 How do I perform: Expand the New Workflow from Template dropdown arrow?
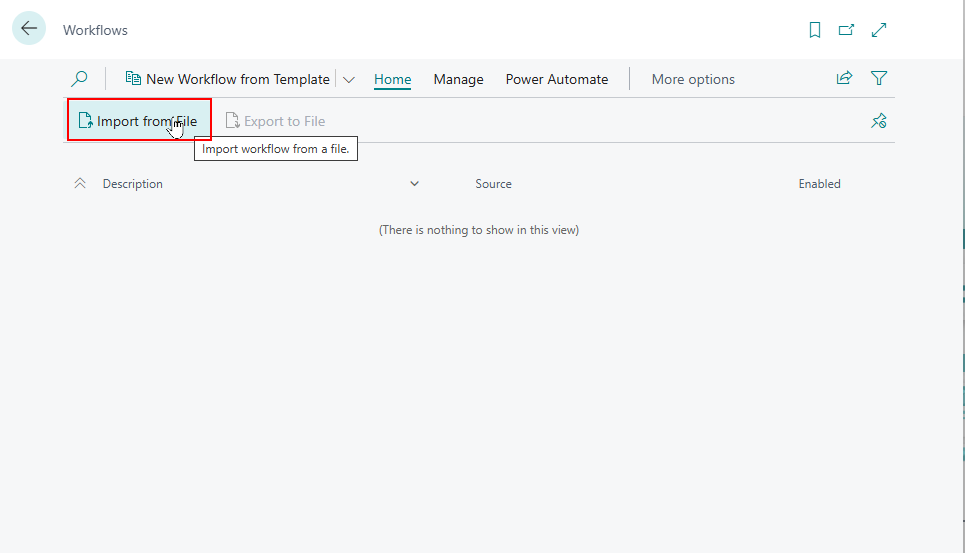tap(349, 80)
